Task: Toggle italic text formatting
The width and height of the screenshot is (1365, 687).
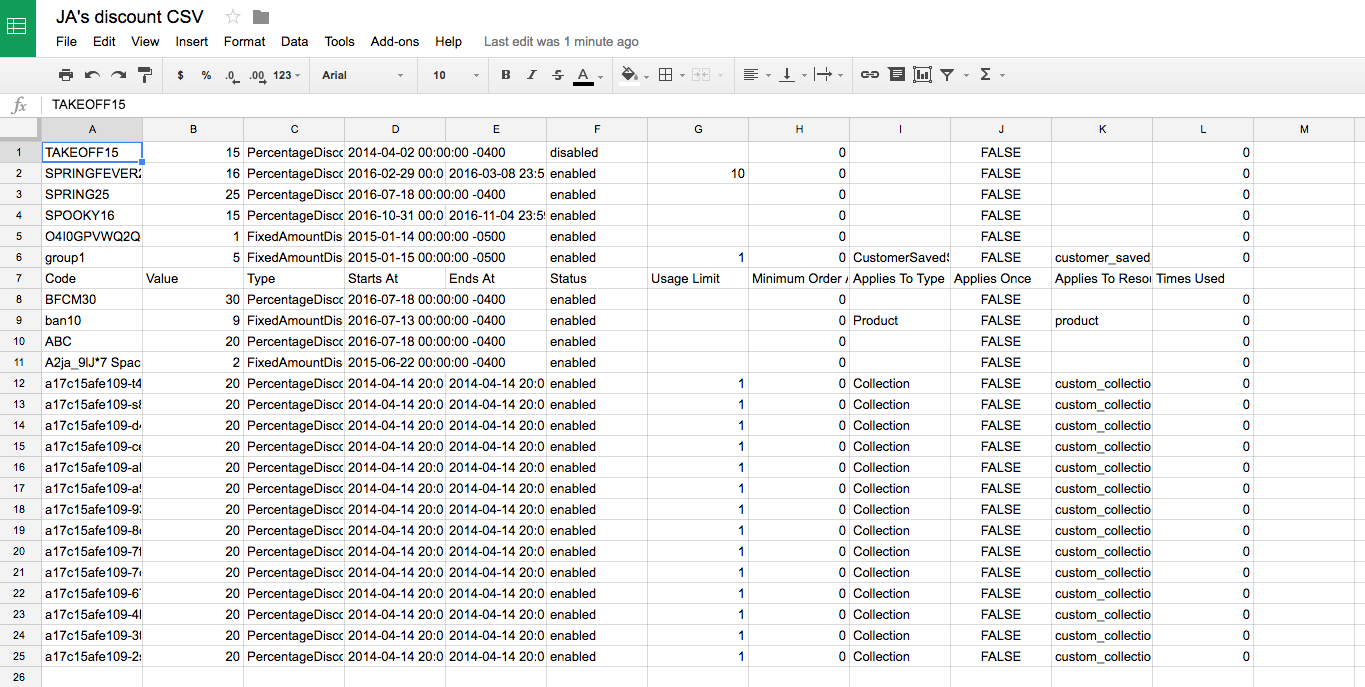Action: coord(532,75)
